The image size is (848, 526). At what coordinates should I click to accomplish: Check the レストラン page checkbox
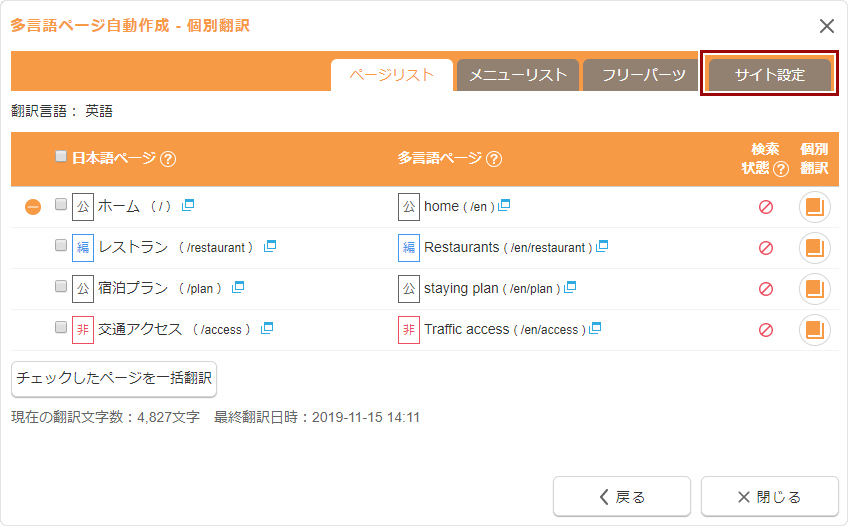pos(61,245)
